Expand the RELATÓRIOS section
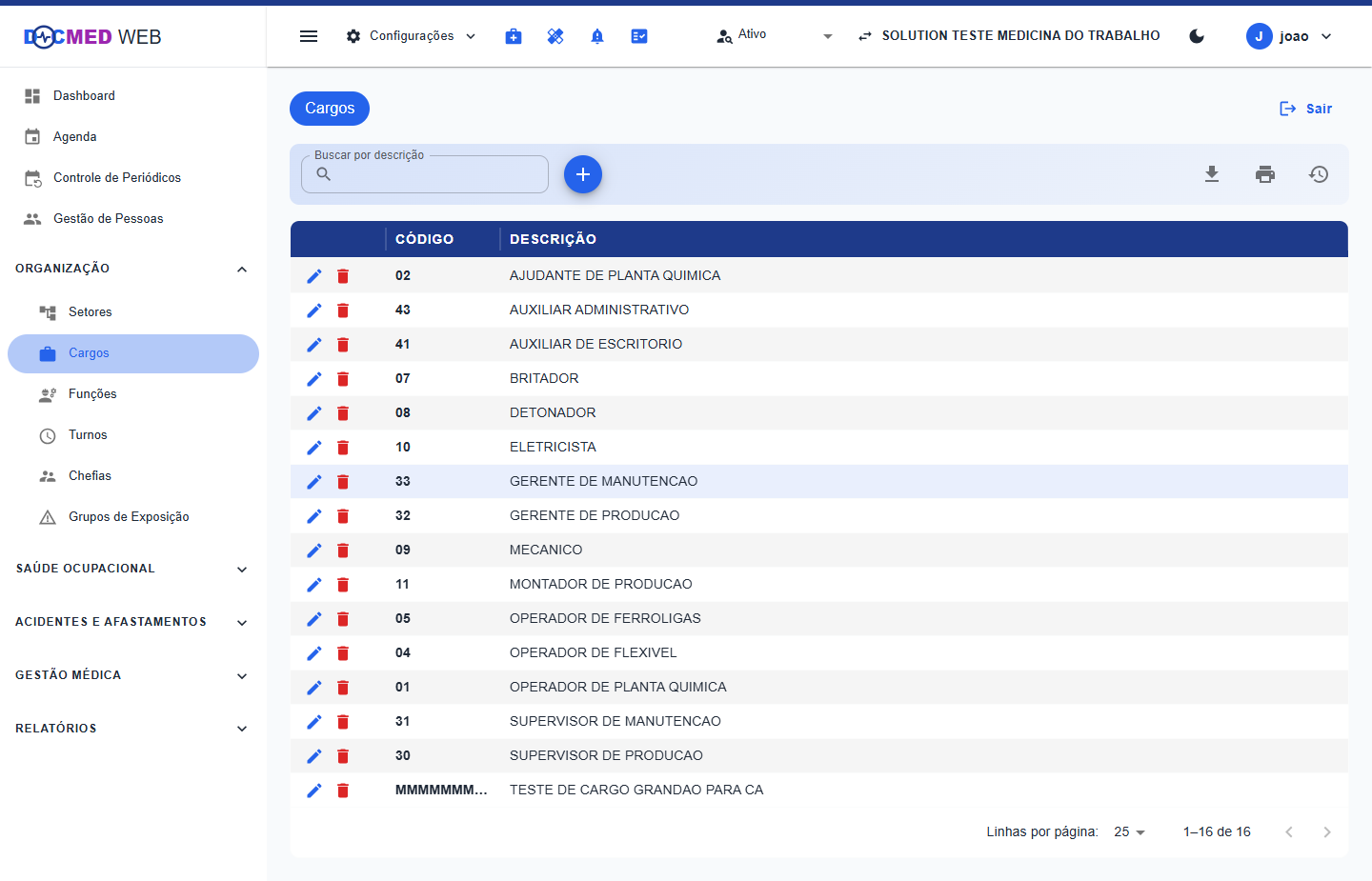The image size is (1372, 881). click(133, 729)
